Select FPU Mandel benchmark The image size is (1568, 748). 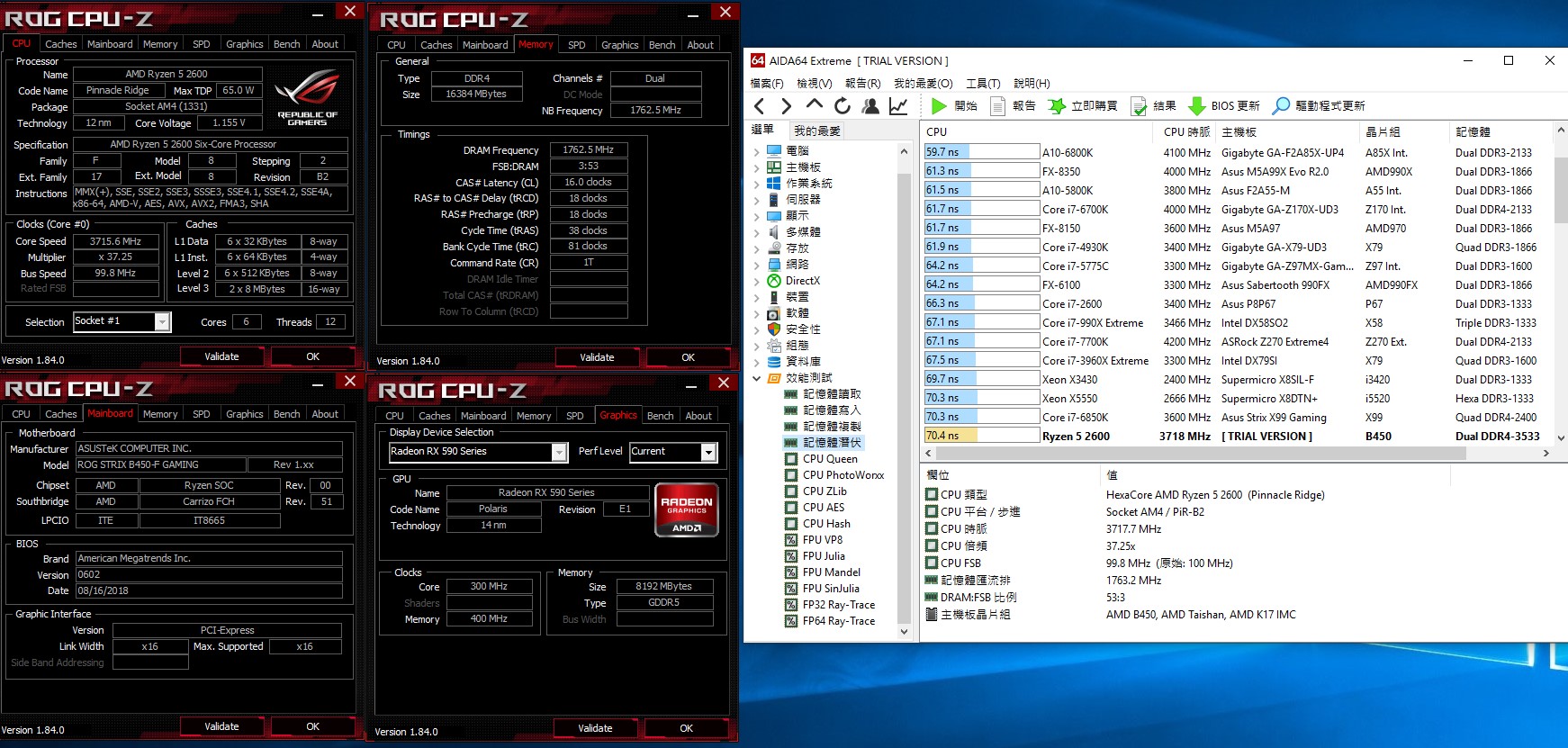click(x=823, y=572)
